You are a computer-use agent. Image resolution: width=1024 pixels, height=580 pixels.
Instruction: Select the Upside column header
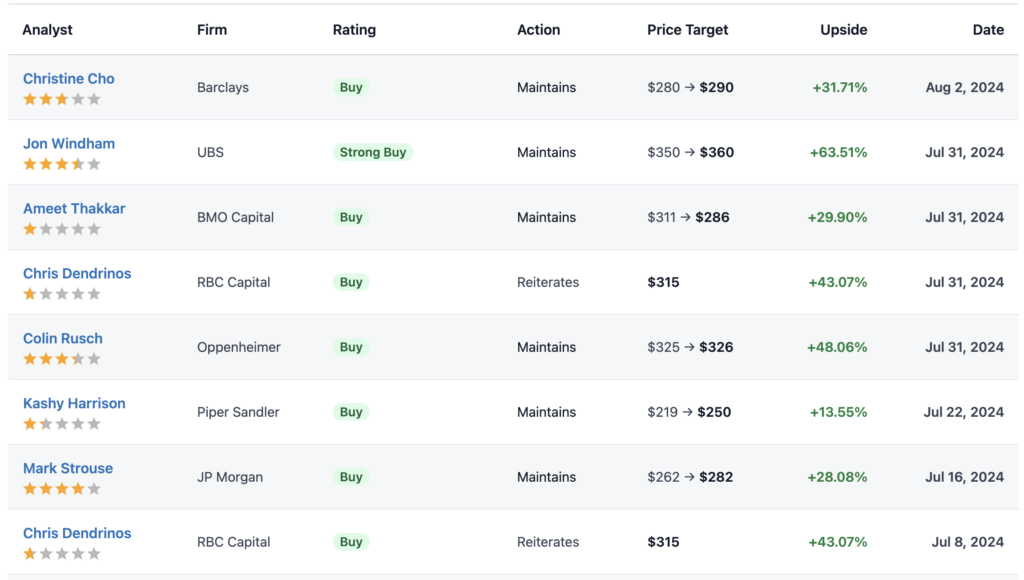click(x=843, y=30)
